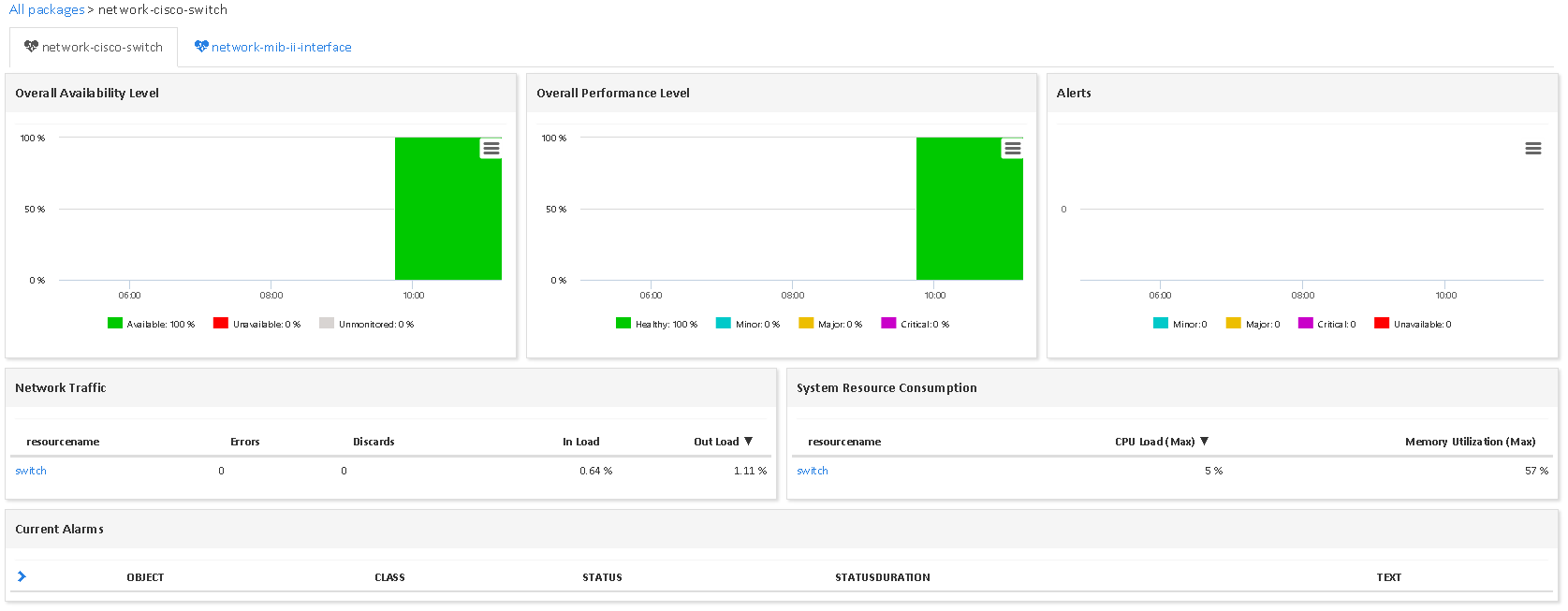Image resolution: width=1568 pixels, height=611 pixels.
Task: Click magenta Critical swatch in Alerts legend
Action: pyautogui.click(x=1305, y=324)
